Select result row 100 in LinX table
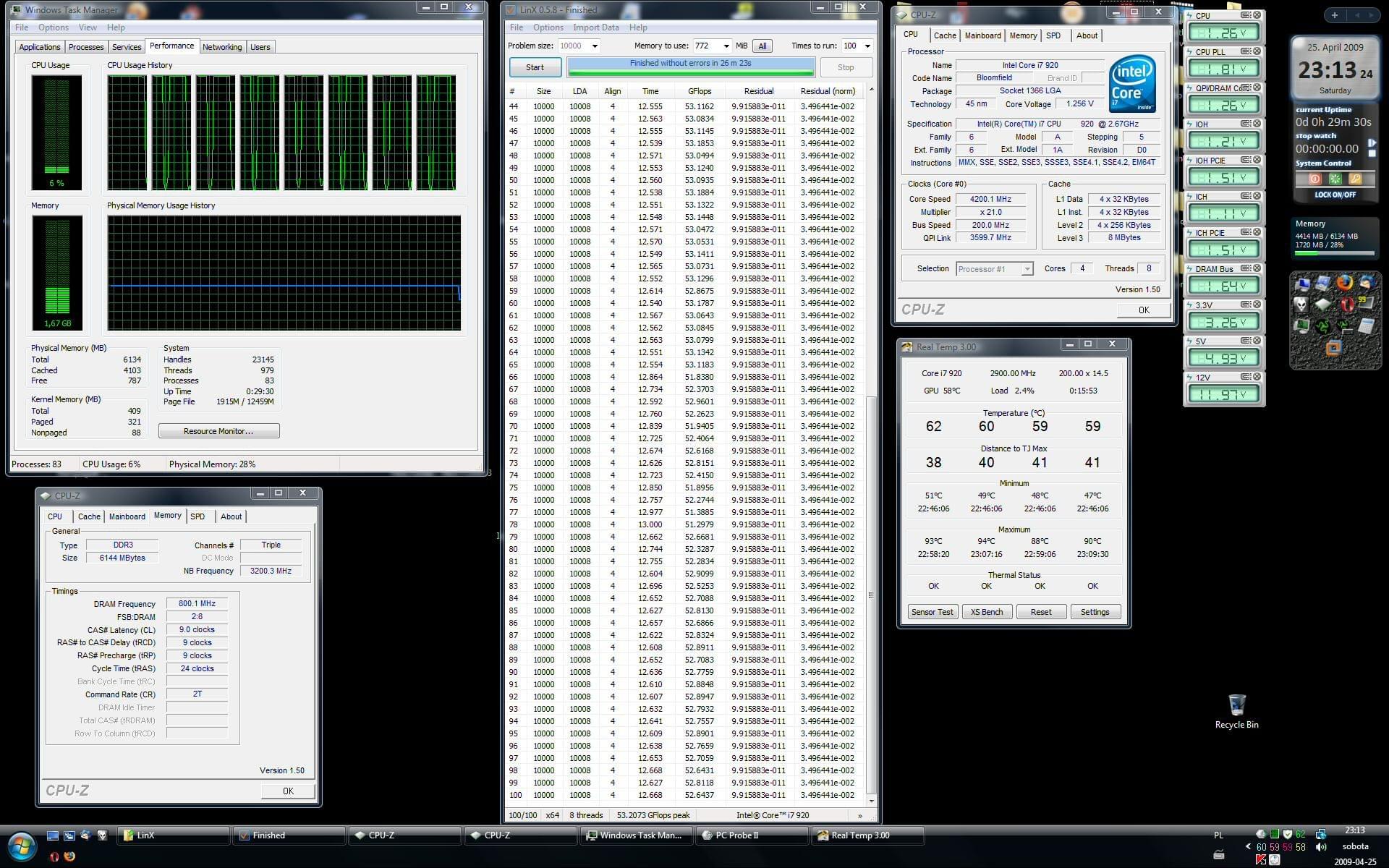 point(686,795)
